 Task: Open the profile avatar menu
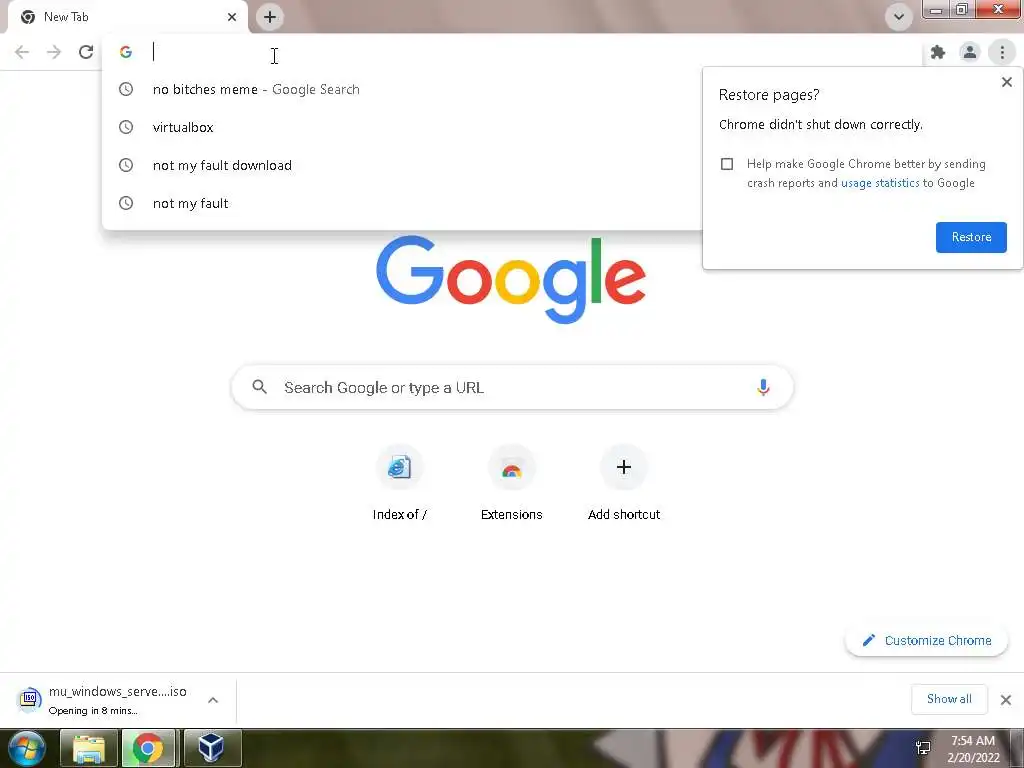point(970,52)
